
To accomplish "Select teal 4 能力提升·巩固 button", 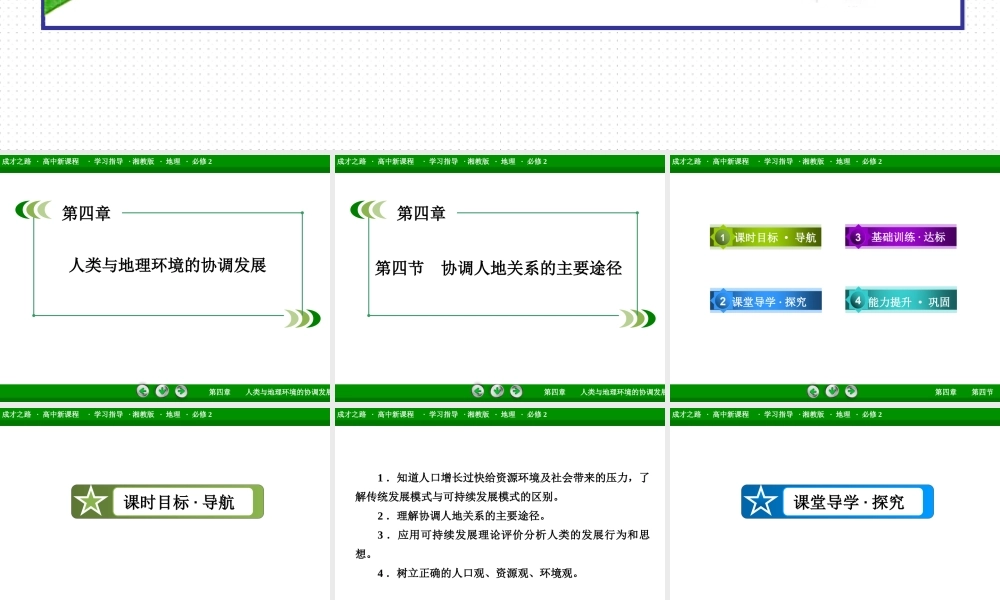I will (900, 301).
